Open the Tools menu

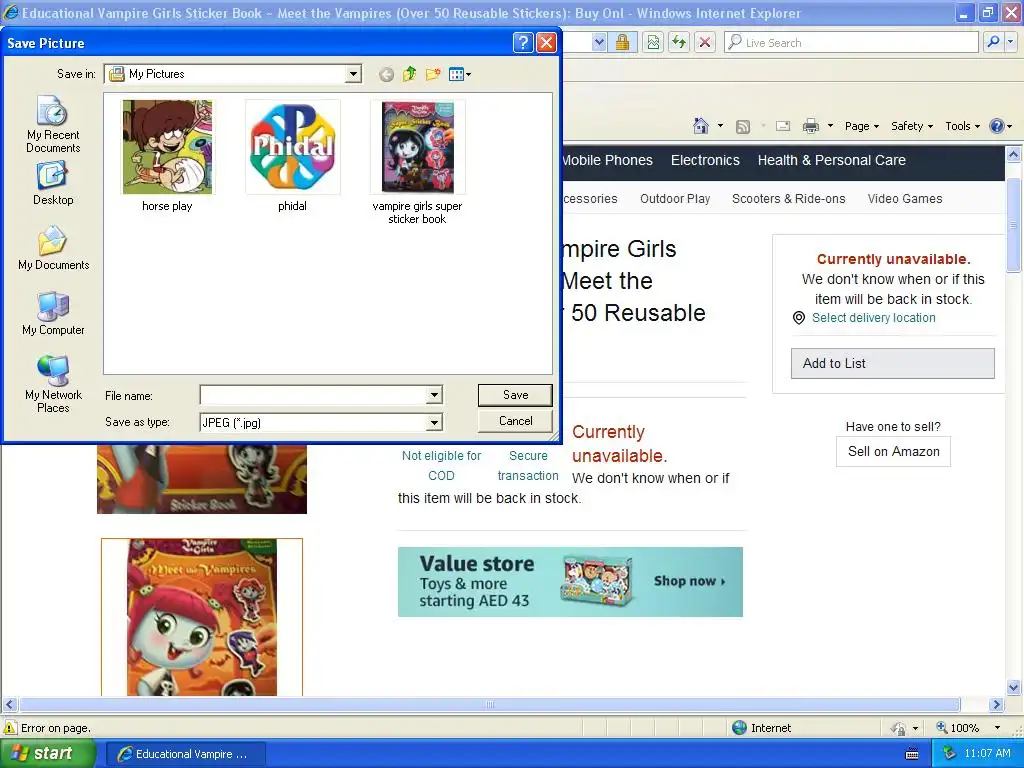pyautogui.click(x=962, y=126)
